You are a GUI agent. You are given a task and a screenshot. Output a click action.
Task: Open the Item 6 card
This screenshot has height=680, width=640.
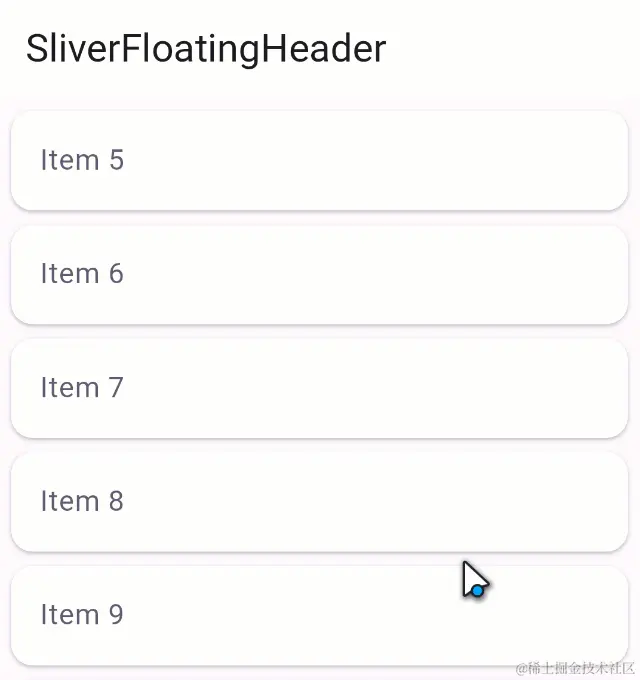(320, 274)
